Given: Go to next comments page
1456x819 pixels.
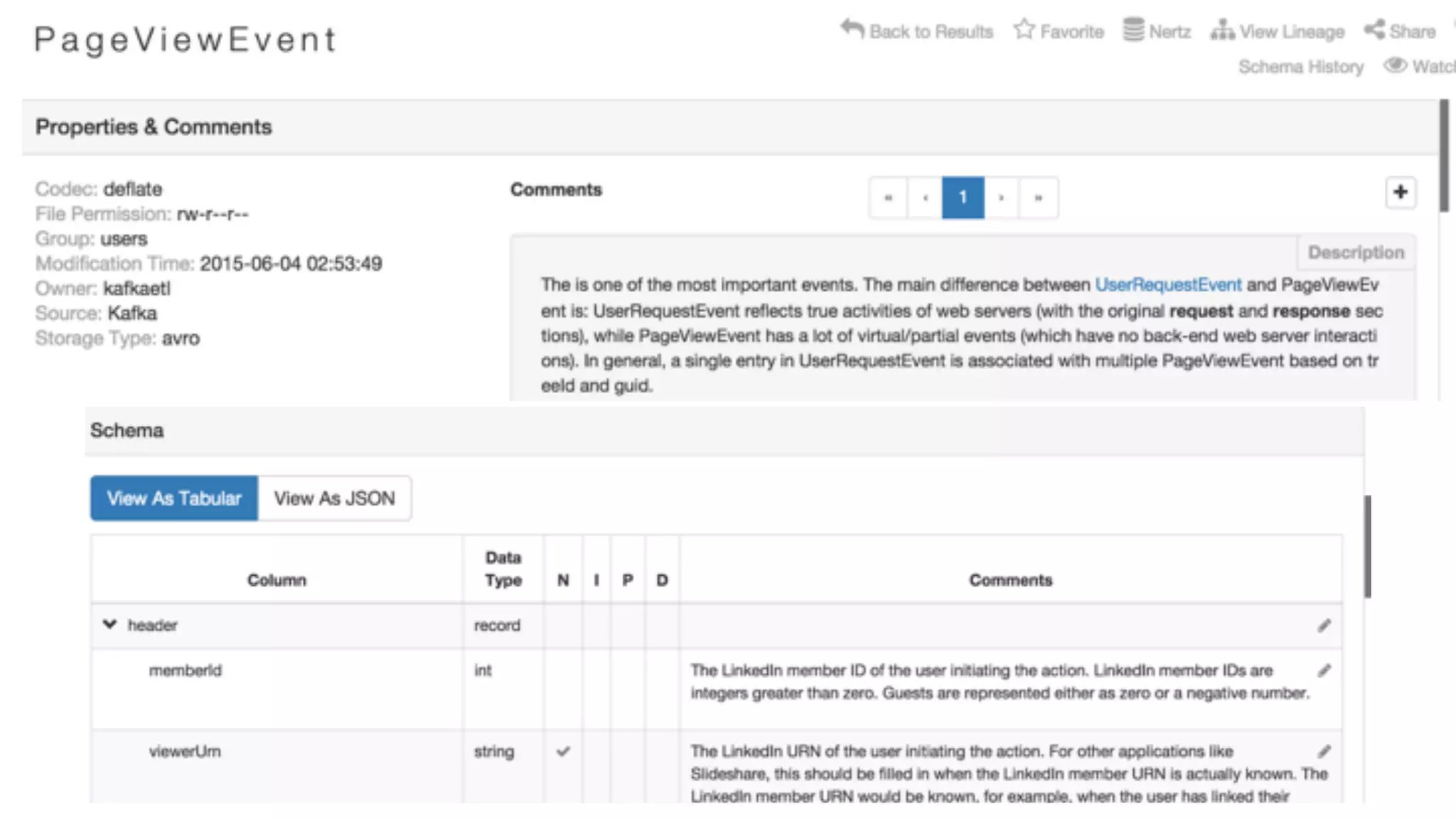Looking at the screenshot, I should (1001, 198).
